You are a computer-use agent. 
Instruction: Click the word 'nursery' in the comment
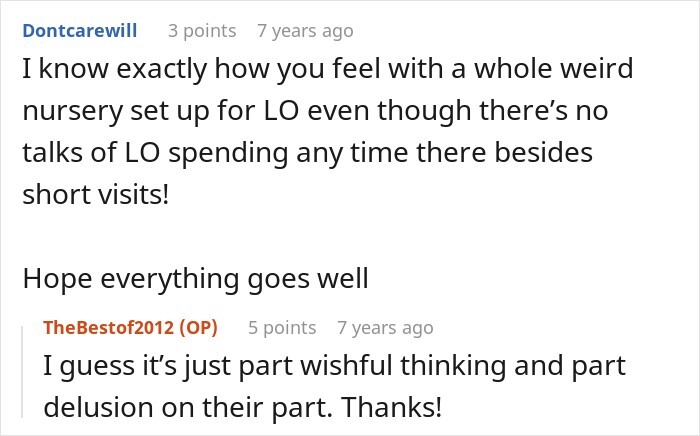pyautogui.click(x=72, y=111)
